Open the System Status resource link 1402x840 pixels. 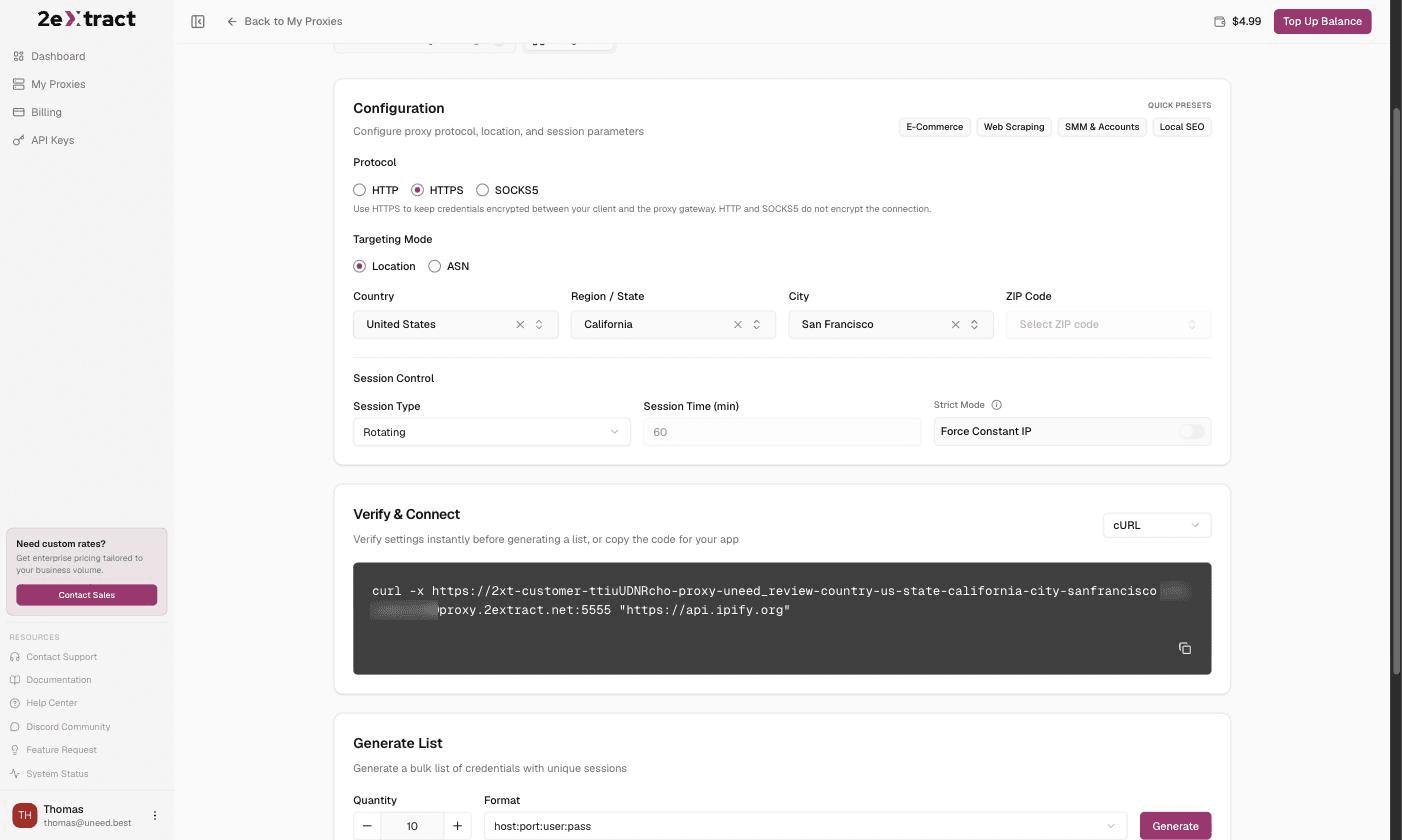point(57,774)
